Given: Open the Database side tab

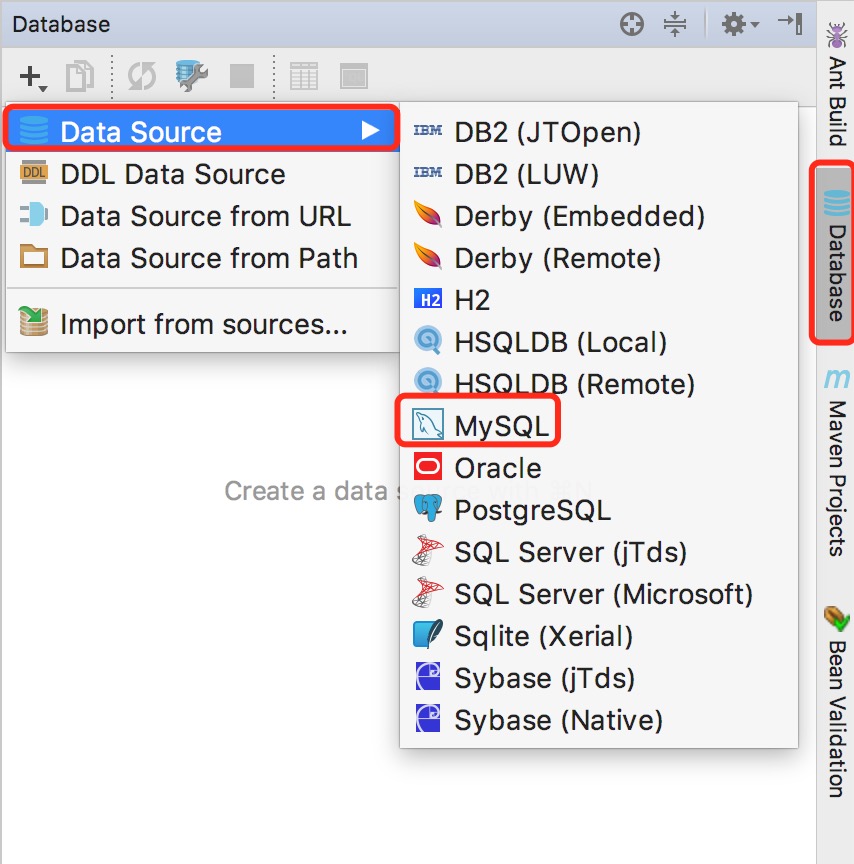Looking at the screenshot, I should click(x=835, y=252).
